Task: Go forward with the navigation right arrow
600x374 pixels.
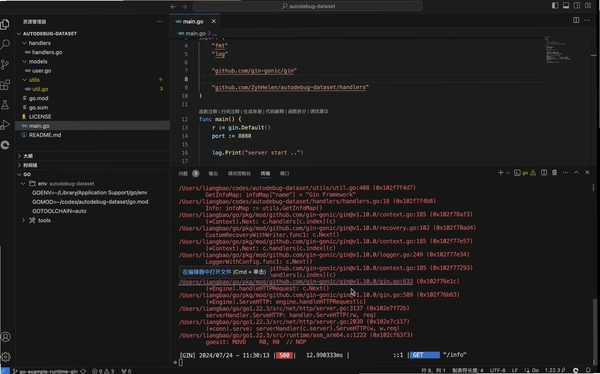Action: coord(184,7)
